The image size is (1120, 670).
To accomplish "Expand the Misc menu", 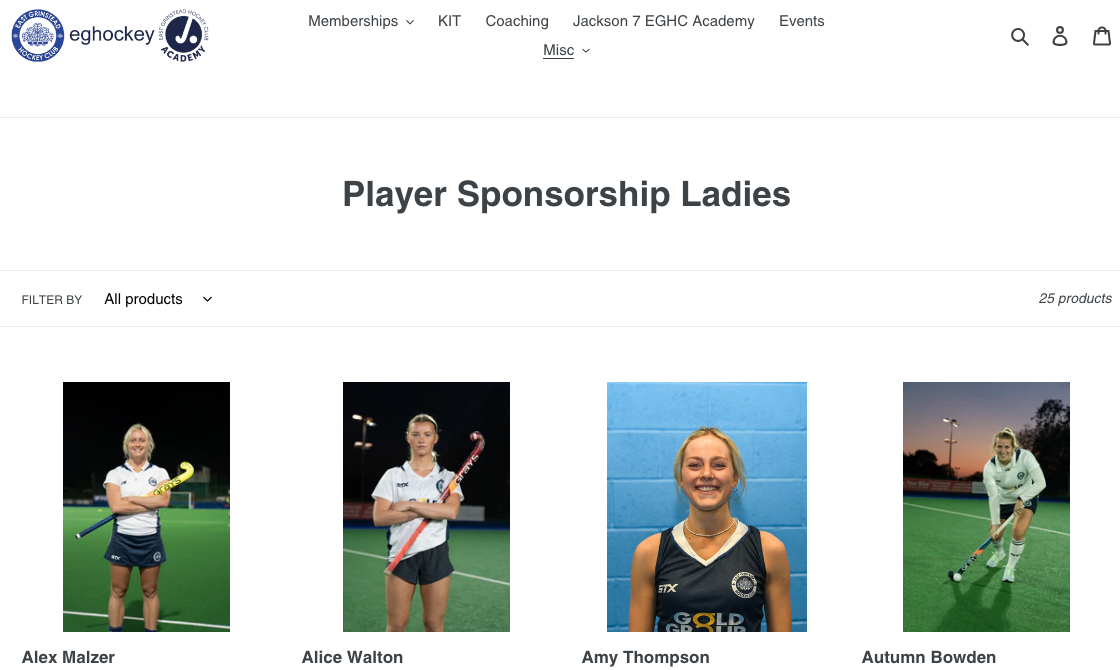I will click(x=566, y=50).
